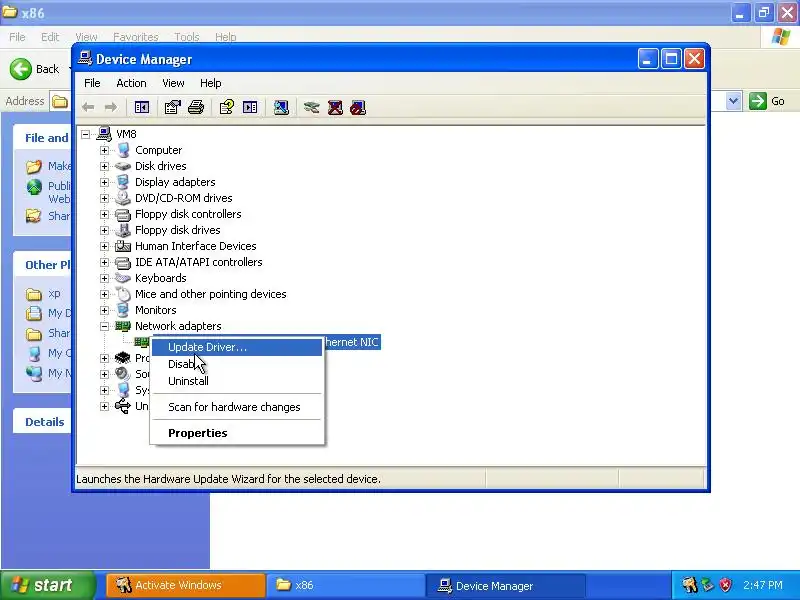Expand the Display adapters node
This screenshot has width=800, height=600.
click(x=104, y=182)
